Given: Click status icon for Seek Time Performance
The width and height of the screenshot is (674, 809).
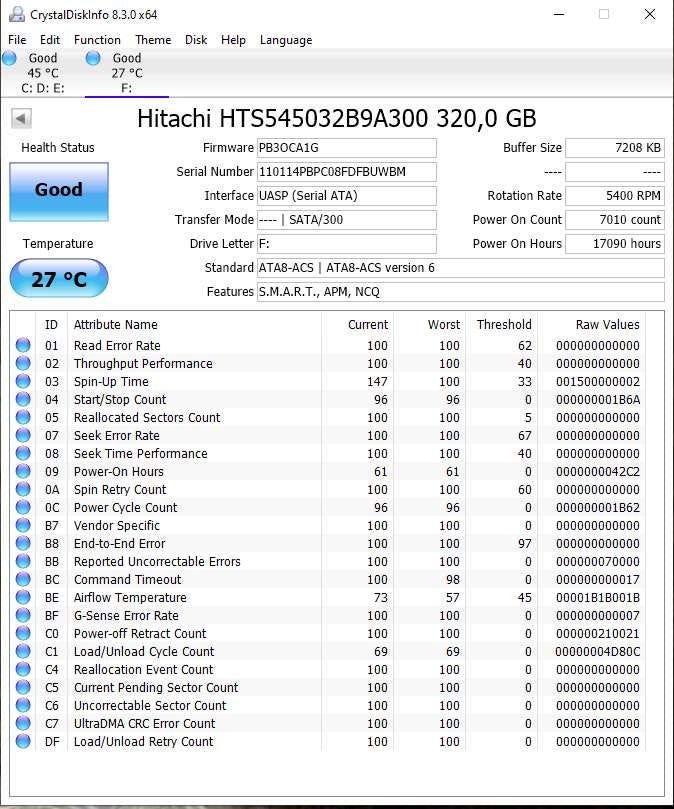Looking at the screenshot, I should pos(23,453).
